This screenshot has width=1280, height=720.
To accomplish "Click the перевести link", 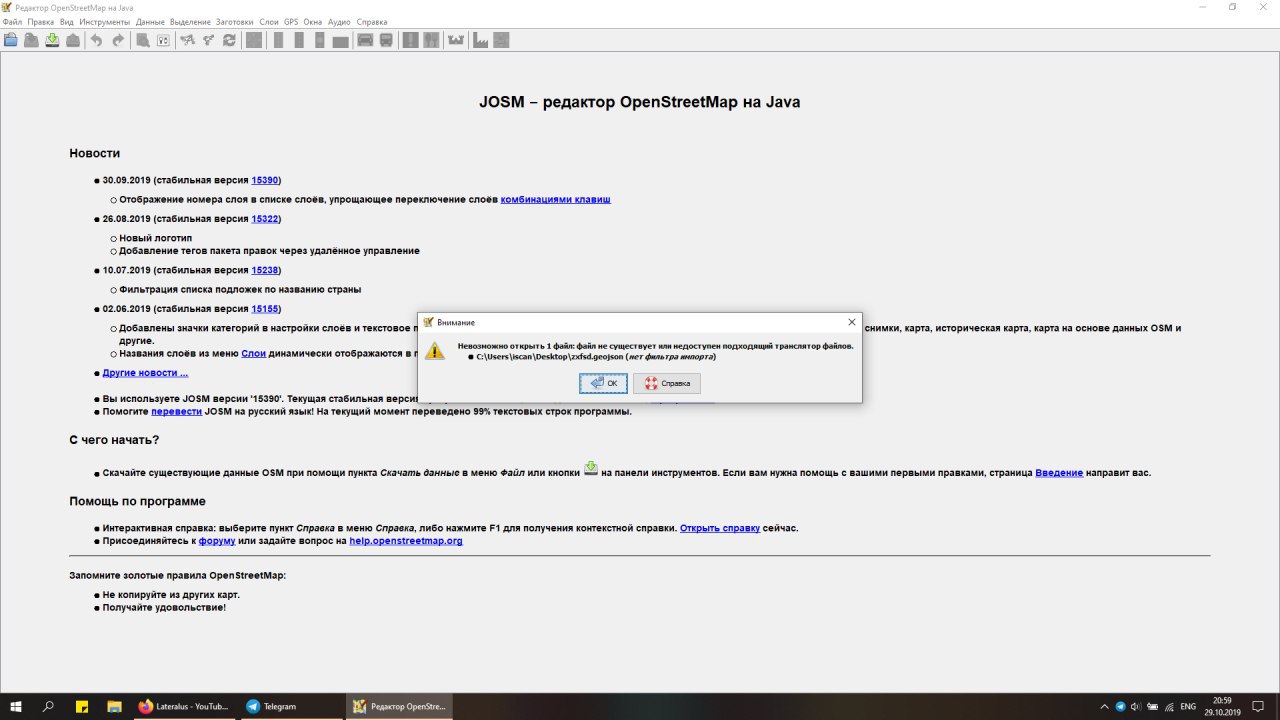I will coord(177,412).
